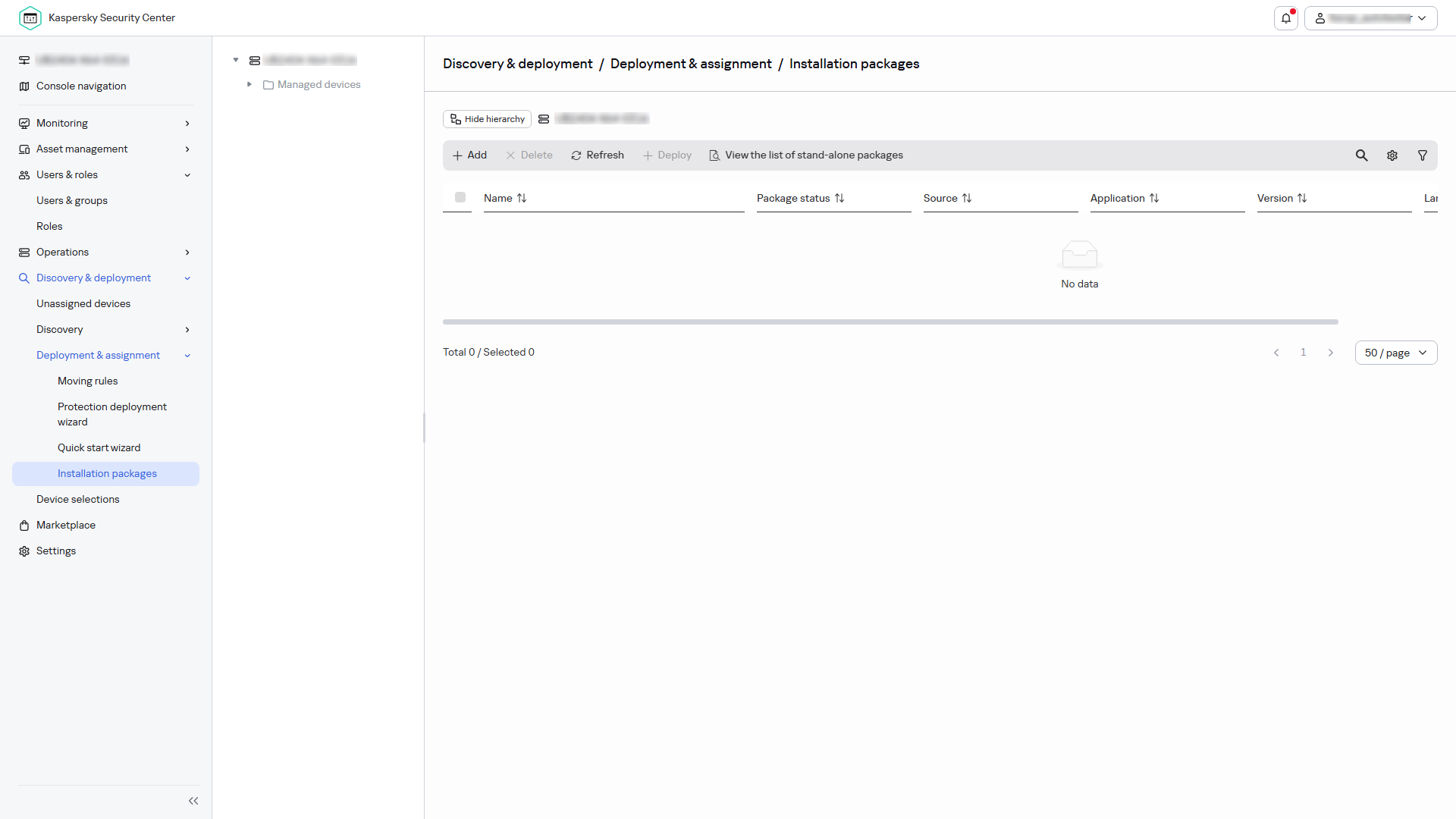
Task: Sort the table by Package status
Action: 801,198
